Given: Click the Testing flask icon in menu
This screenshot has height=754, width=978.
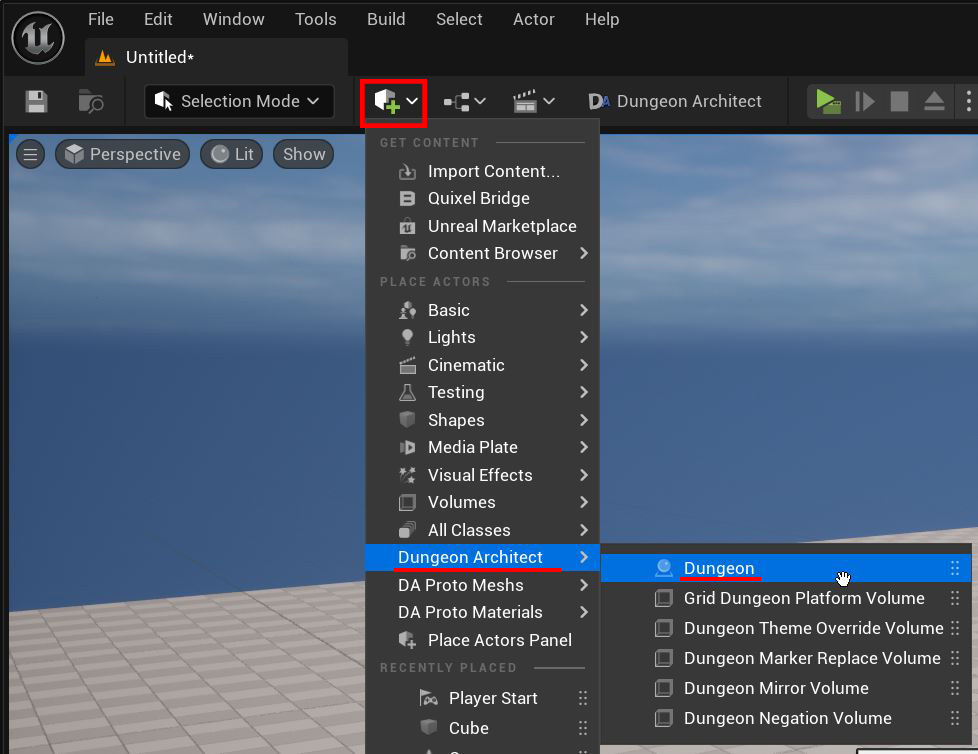Looking at the screenshot, I should (407, 392).
